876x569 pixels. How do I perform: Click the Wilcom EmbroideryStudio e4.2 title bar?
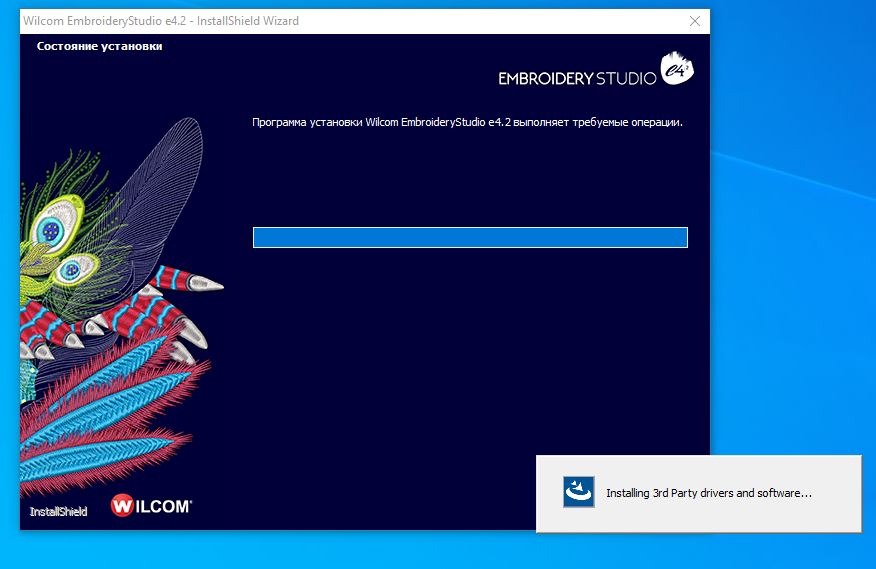click(300, 21)
